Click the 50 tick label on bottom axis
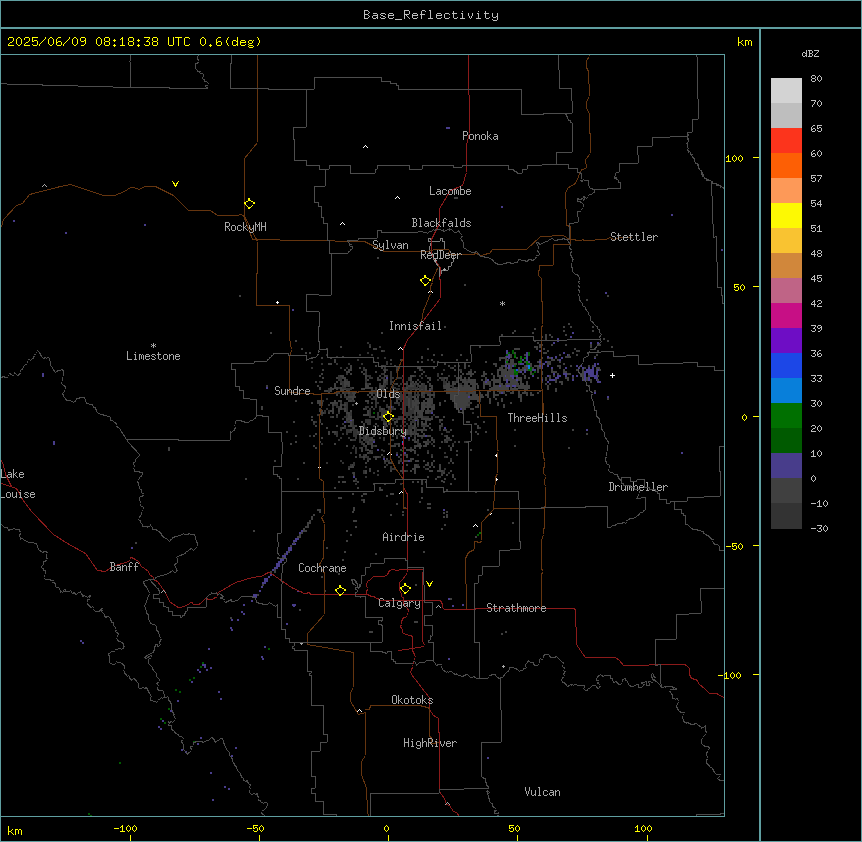862x842 pixels. pyautogui.click(x=514, y=828)
